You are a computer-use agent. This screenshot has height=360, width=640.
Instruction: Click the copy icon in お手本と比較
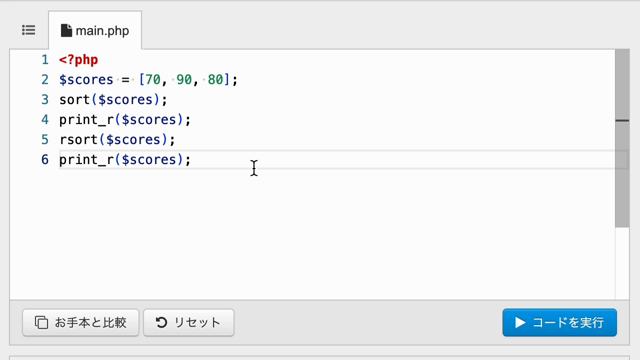coord(41,322)
